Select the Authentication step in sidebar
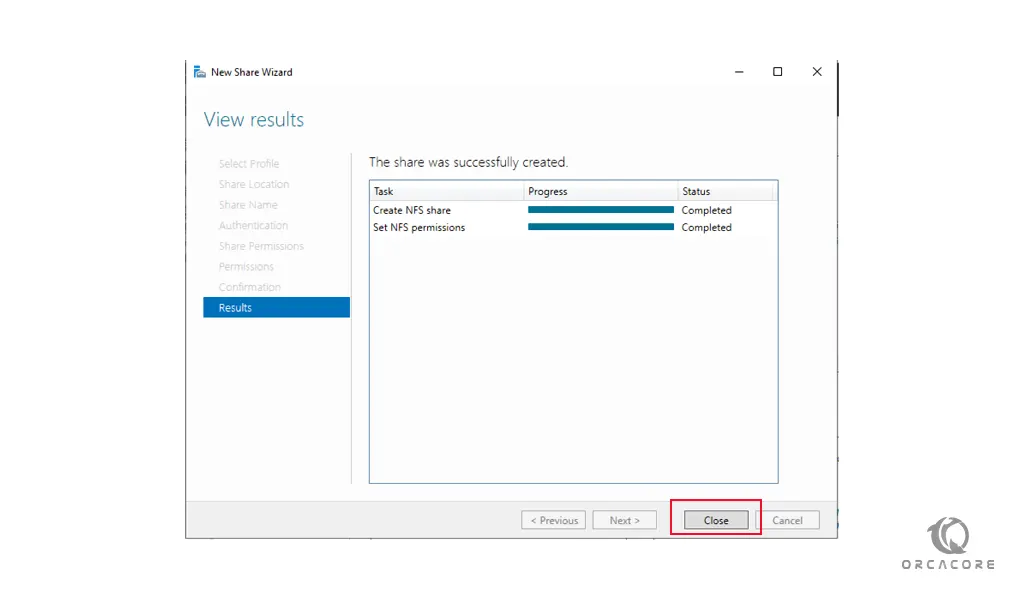The width and height of the screenshot is (1024, 600). (253, 225)
